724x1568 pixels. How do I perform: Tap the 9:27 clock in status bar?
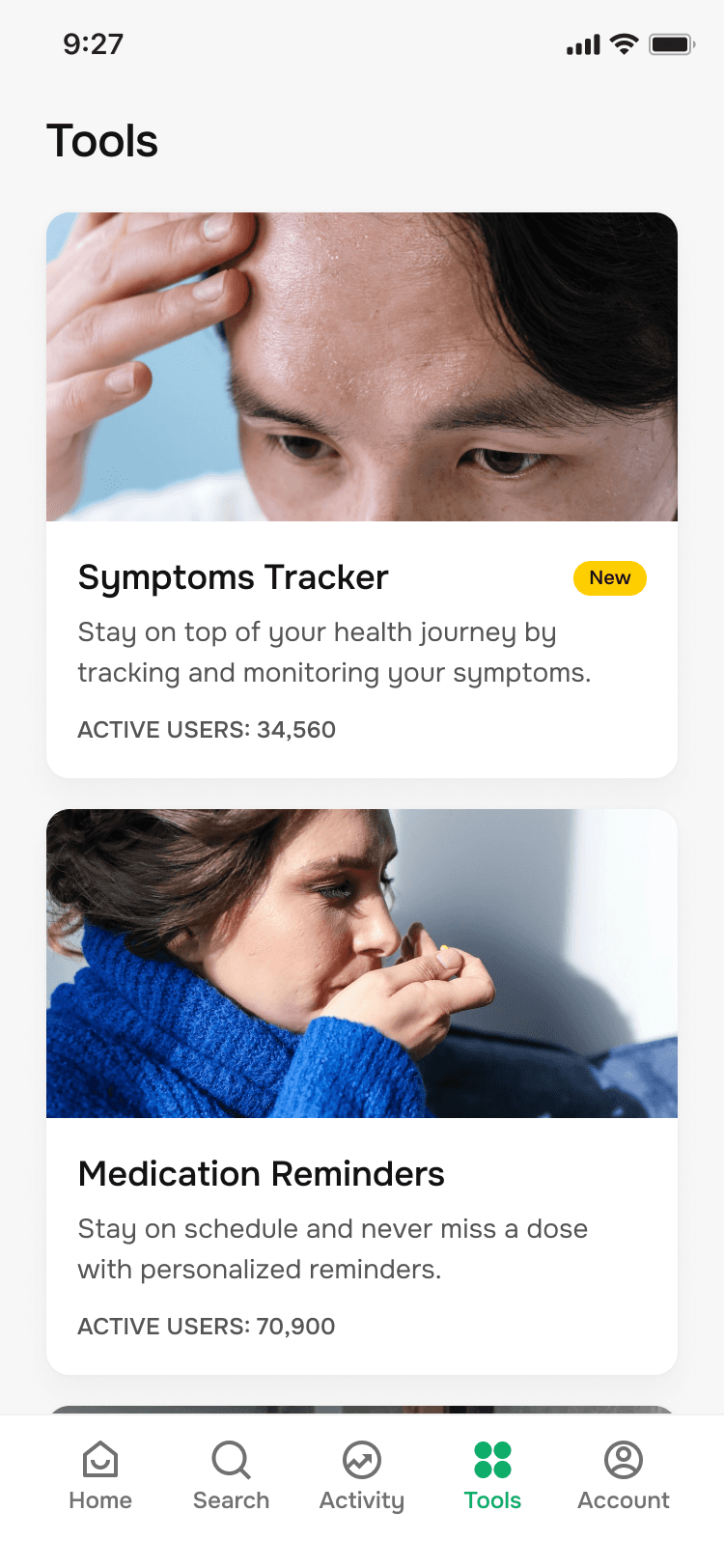tap(94, 44)
